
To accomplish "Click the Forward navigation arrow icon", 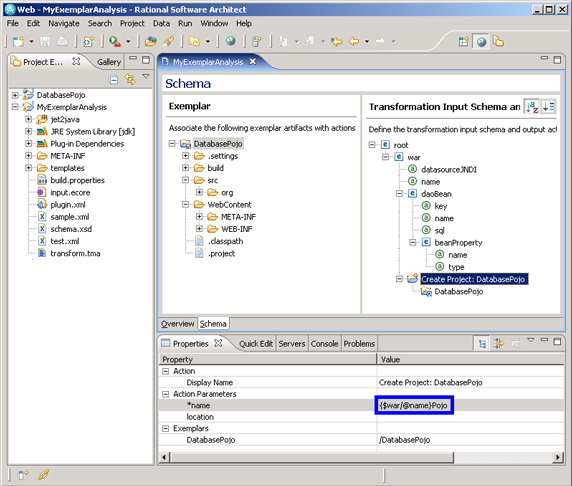I will point(380,41).
